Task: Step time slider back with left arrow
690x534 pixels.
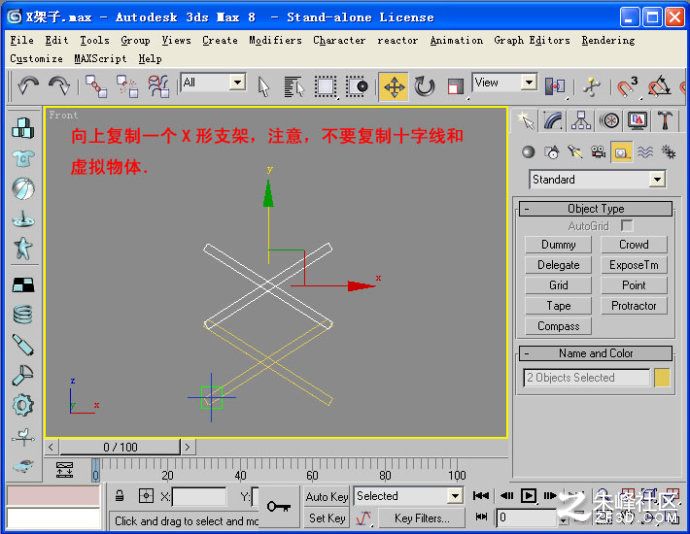Action: tap(51, 447)
